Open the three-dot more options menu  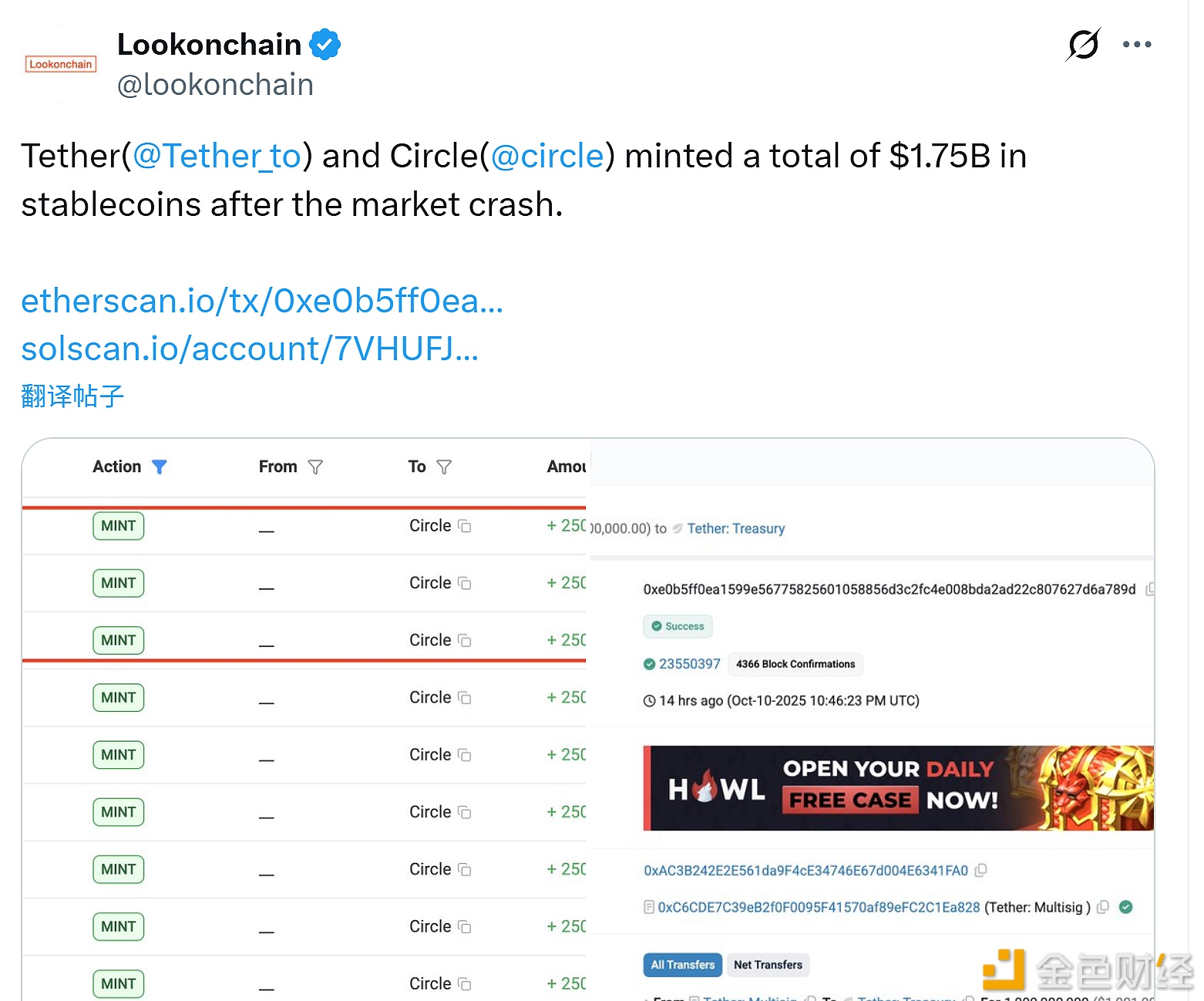point(1137,45)
